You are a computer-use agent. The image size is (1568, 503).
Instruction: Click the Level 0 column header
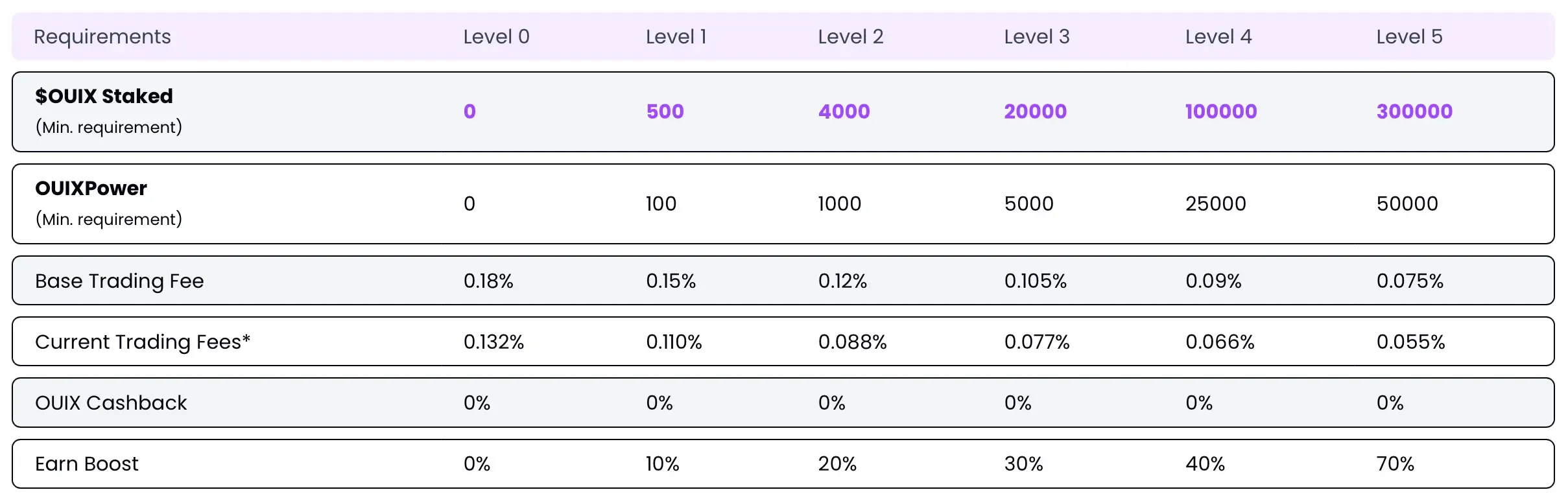pos(496,37)
